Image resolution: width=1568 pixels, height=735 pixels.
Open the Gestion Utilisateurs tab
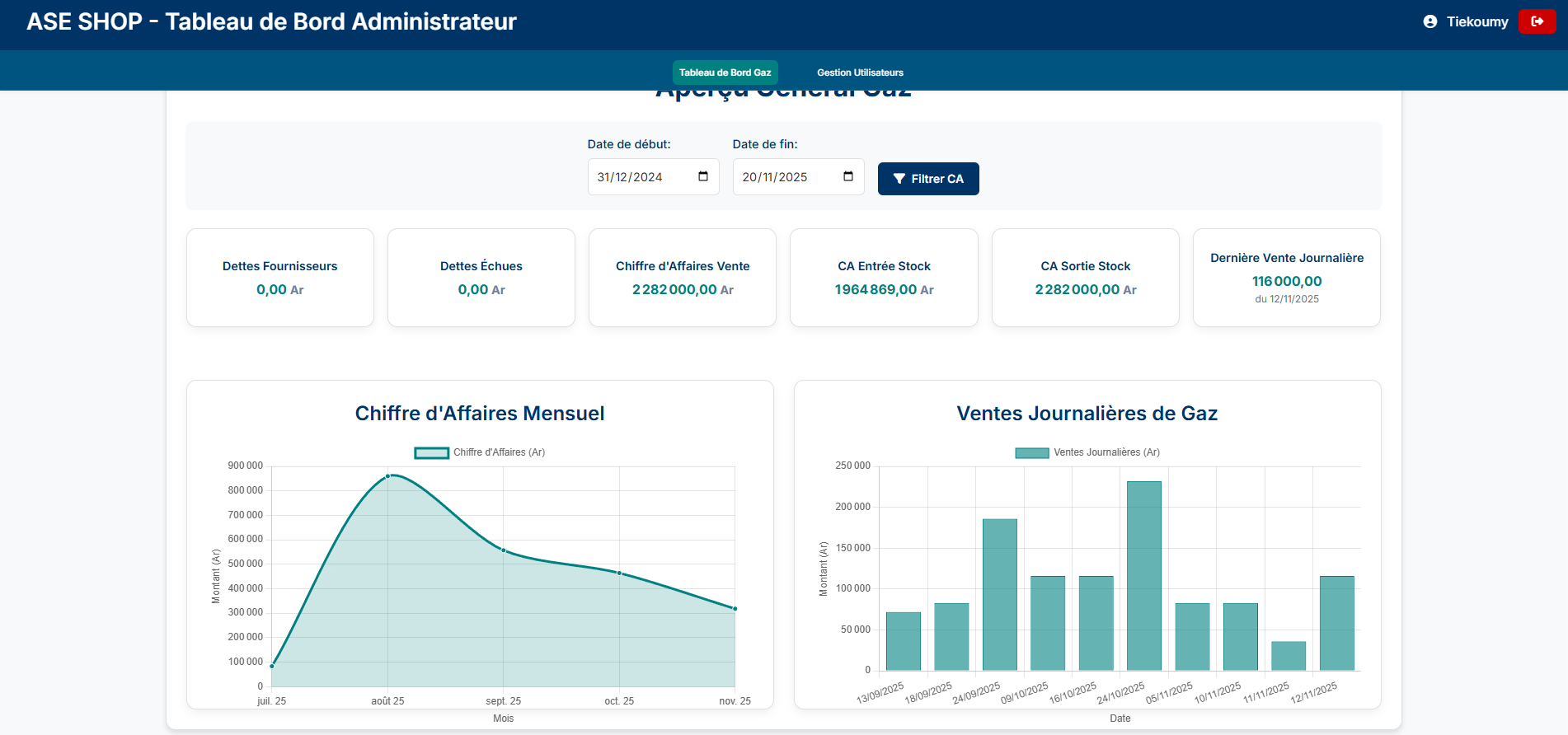click(x=860, y=73)
